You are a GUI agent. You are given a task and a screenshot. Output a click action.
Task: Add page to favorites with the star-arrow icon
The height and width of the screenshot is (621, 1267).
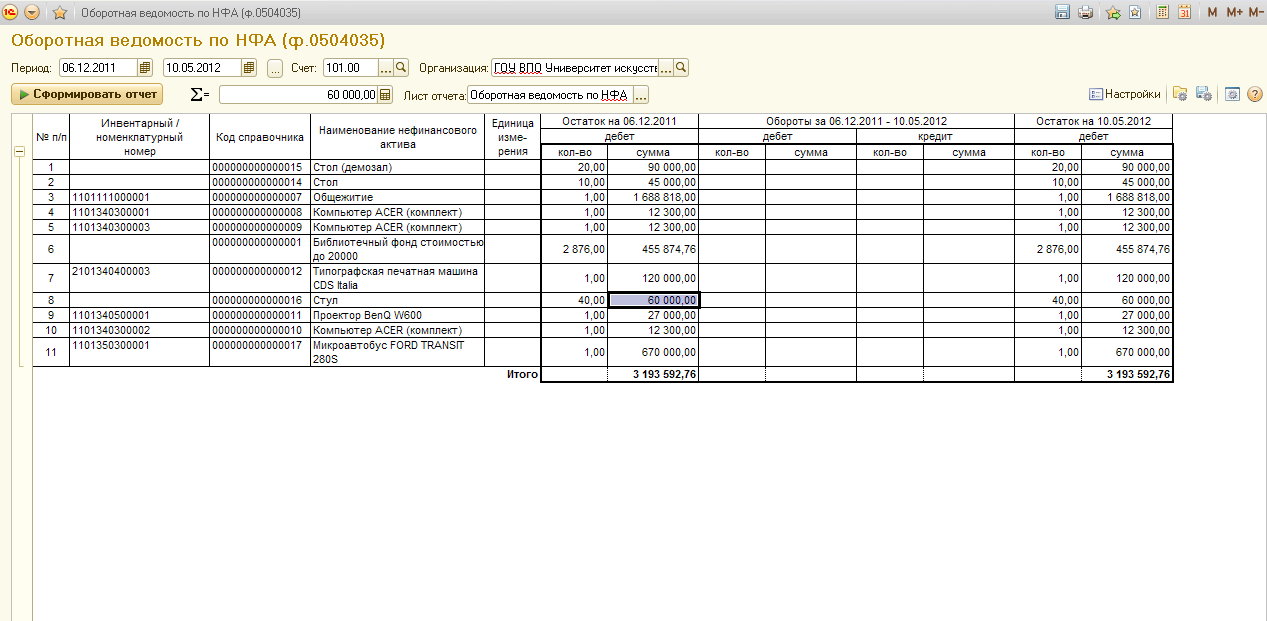[1113, 13]
